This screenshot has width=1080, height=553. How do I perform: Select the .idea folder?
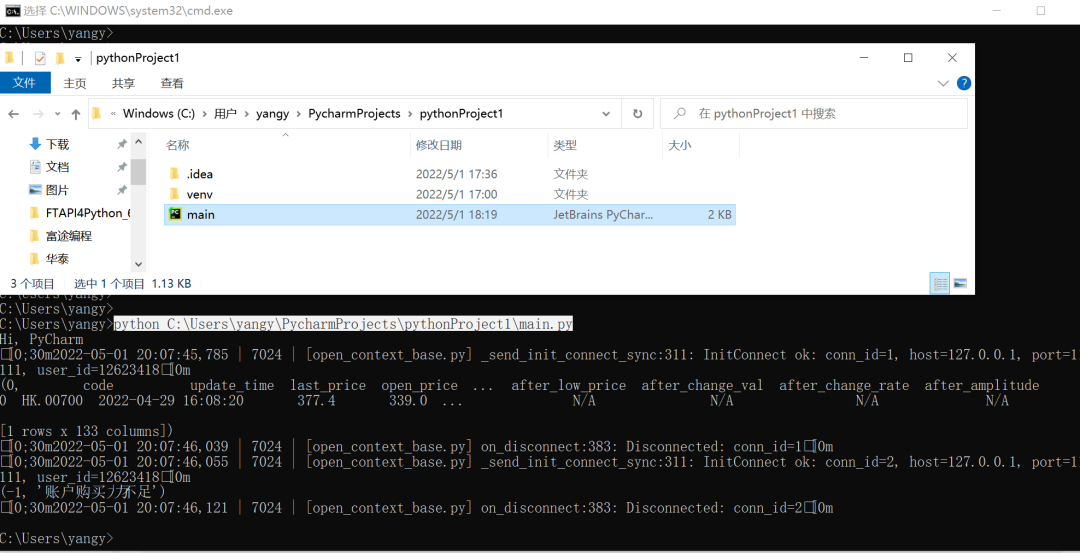[200, 174]
